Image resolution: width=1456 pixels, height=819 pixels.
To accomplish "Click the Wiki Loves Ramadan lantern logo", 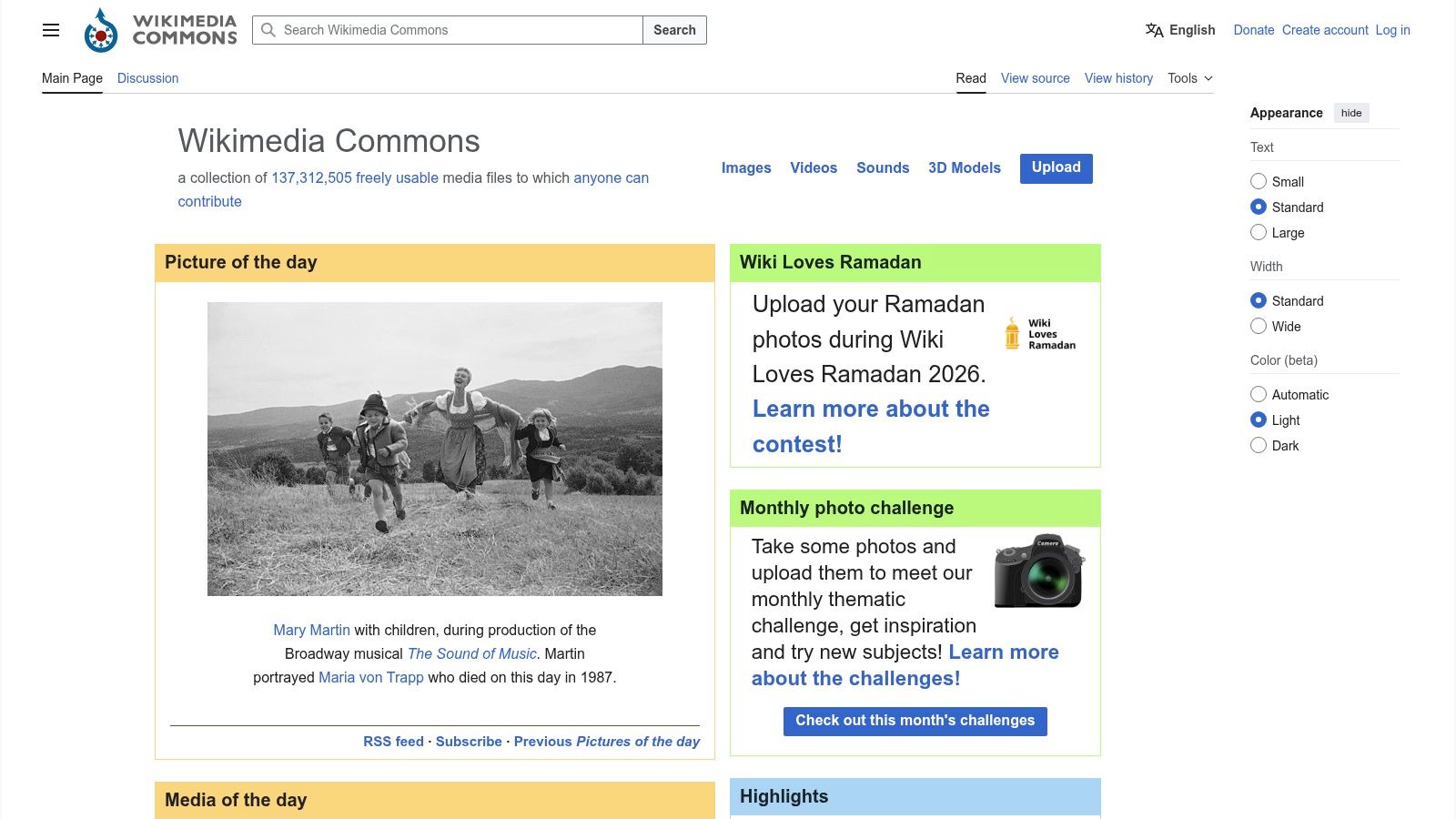I will [x=1039, y=334].
